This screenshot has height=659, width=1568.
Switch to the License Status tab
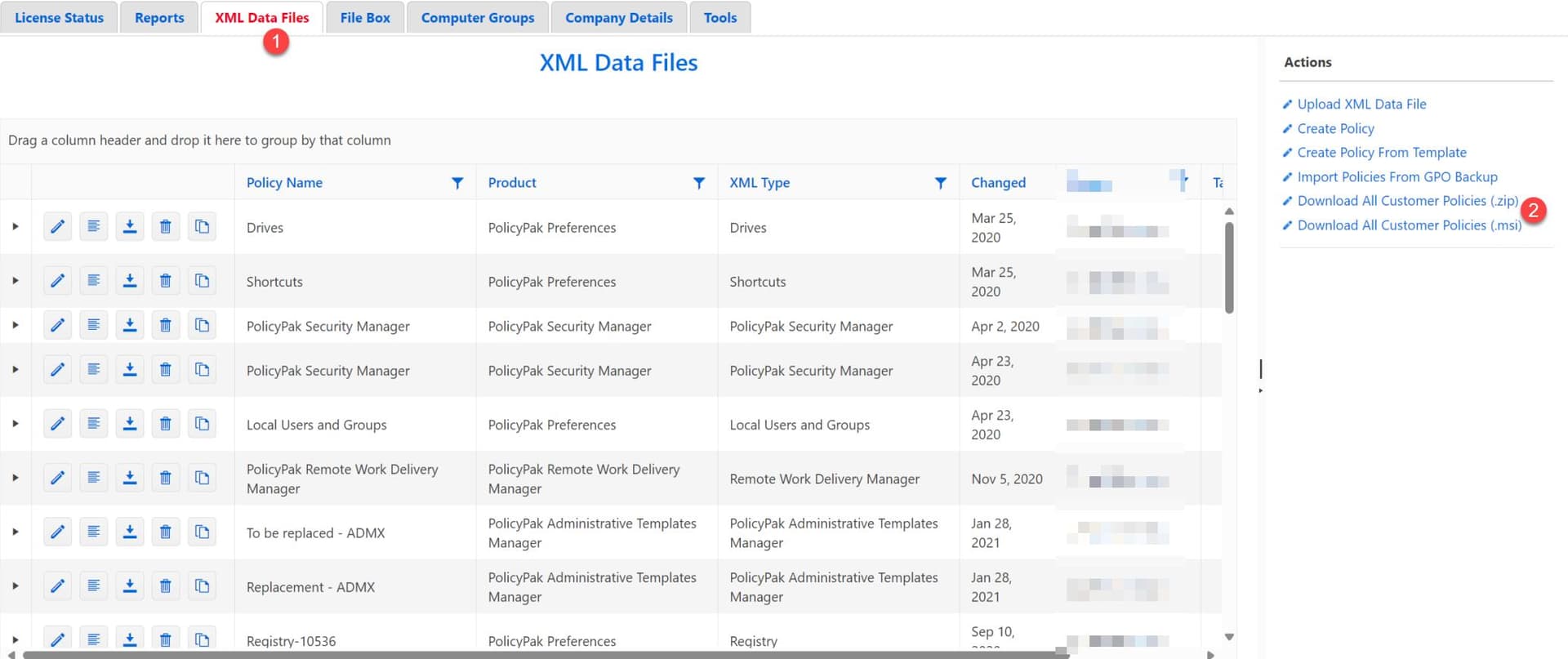[59, 17]
